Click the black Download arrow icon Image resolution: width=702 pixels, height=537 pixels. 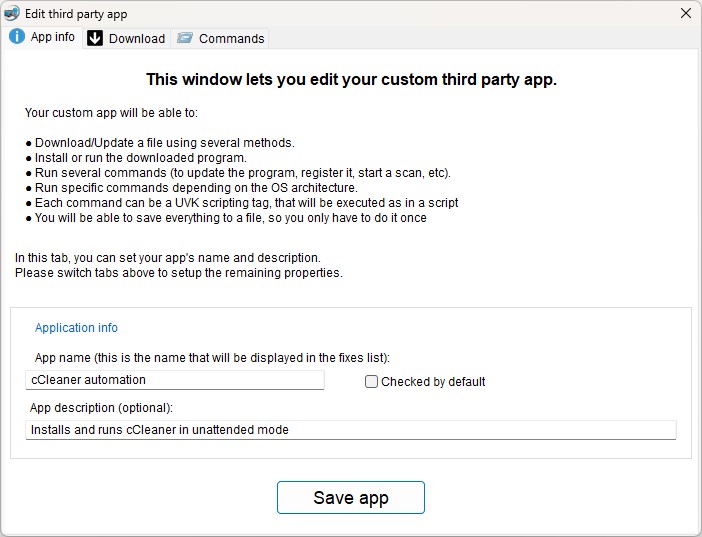point(94,38)
